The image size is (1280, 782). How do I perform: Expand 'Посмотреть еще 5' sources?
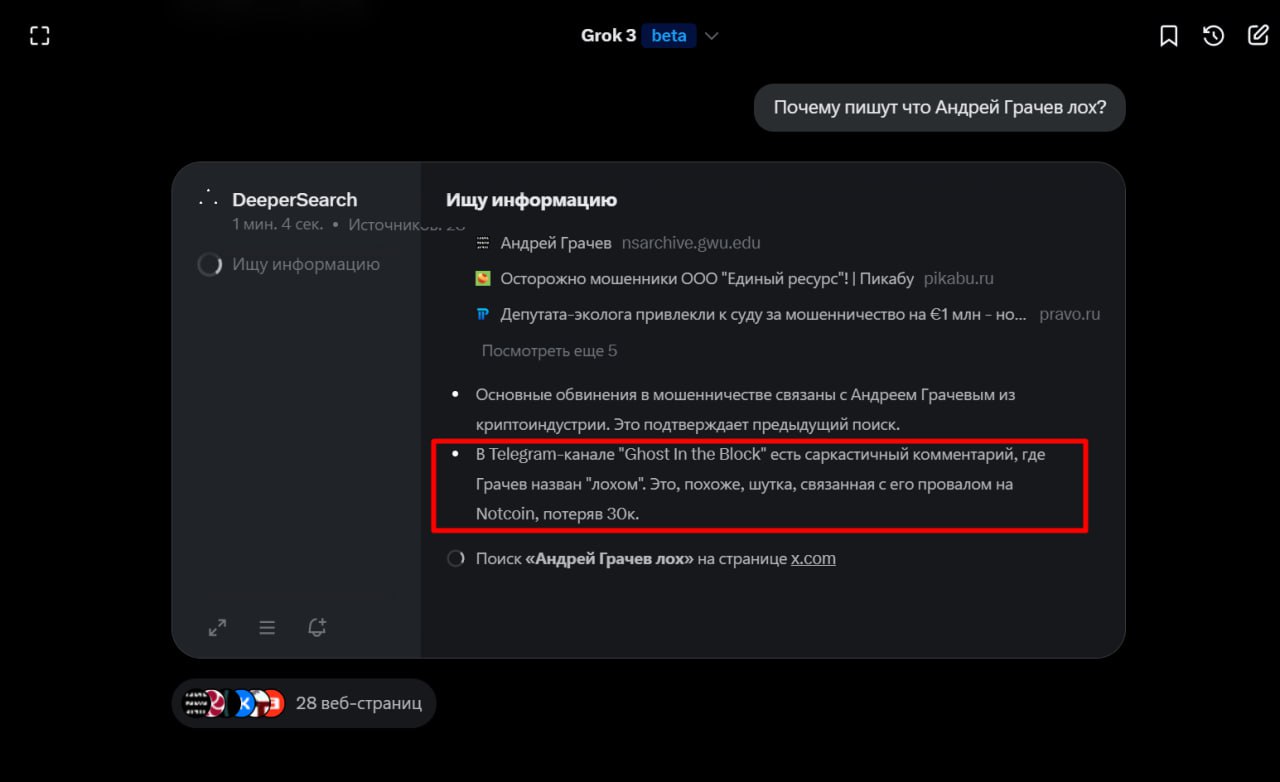[549, 351]
